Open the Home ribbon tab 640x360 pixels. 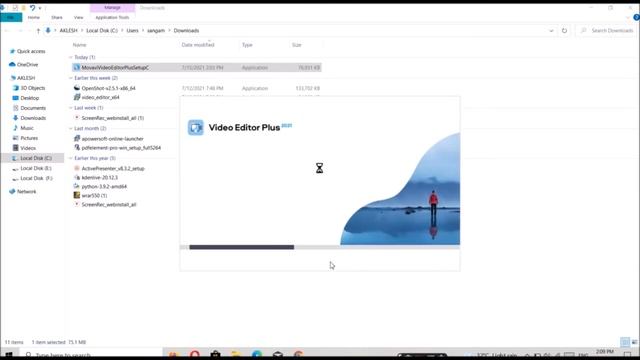[33, 18]
